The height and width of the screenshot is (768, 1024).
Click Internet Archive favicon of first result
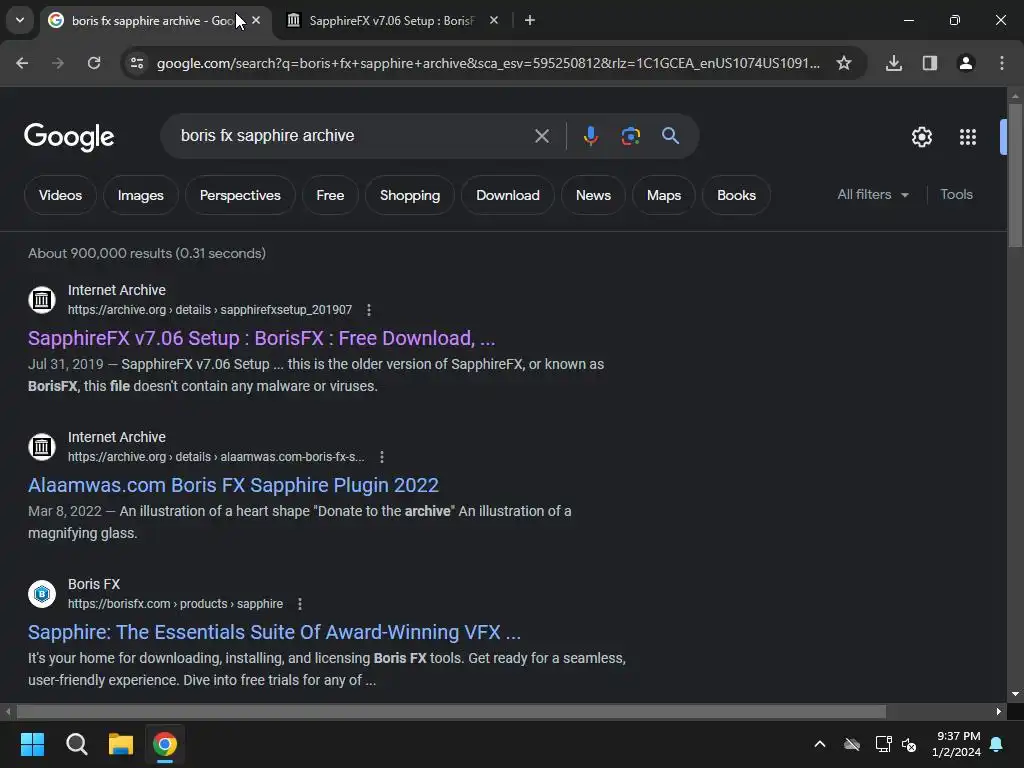(x=42, y=300)
